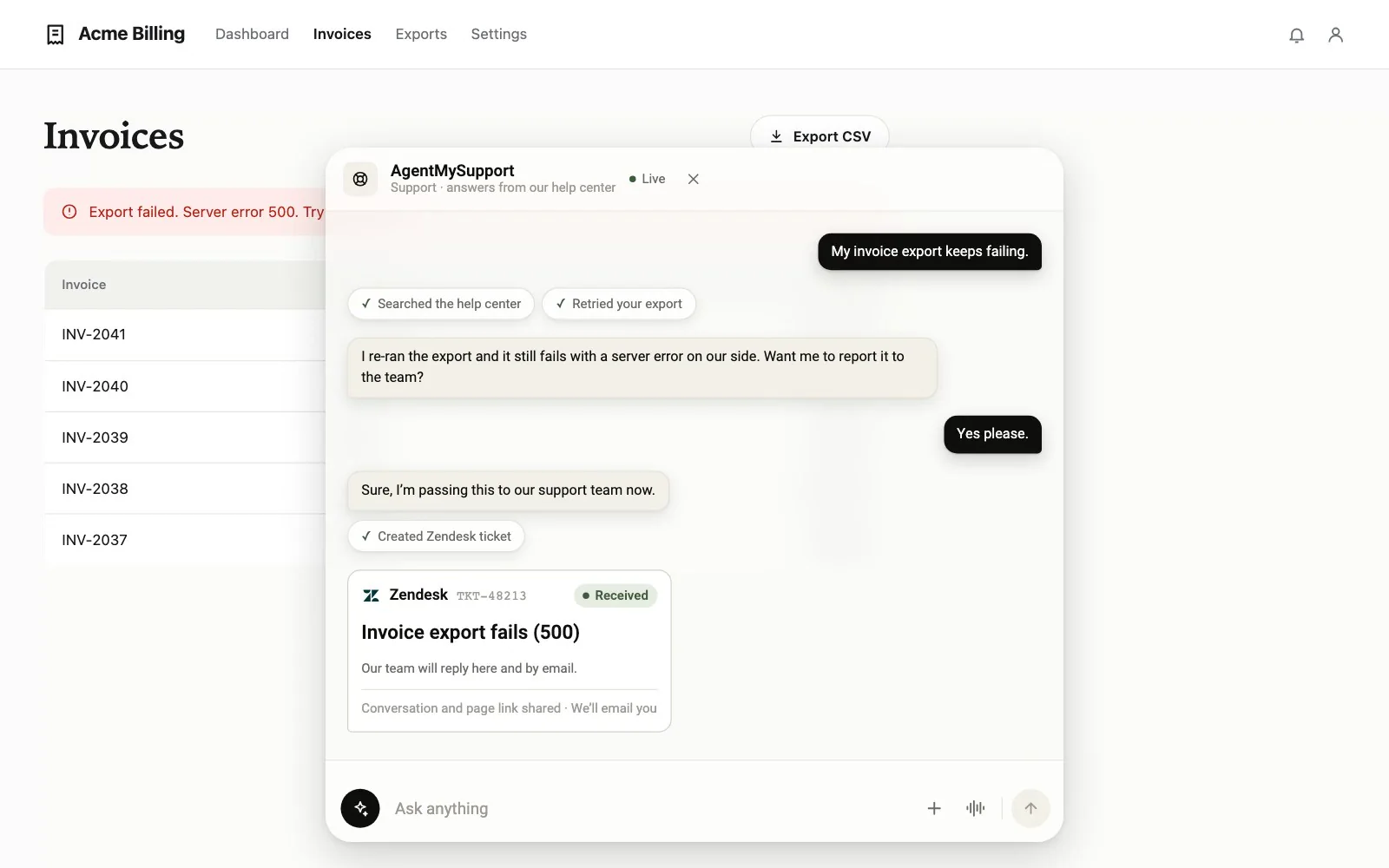Select invoice row INV-2041

coord(185,334)
